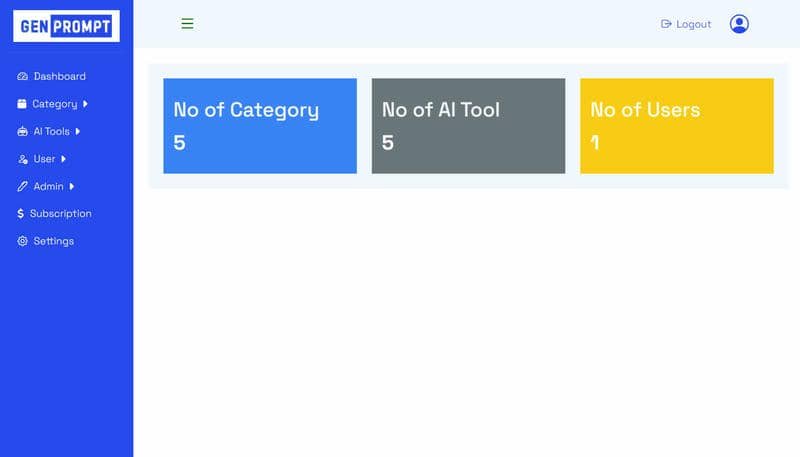Open the Subscription menu item

(54, 214)
